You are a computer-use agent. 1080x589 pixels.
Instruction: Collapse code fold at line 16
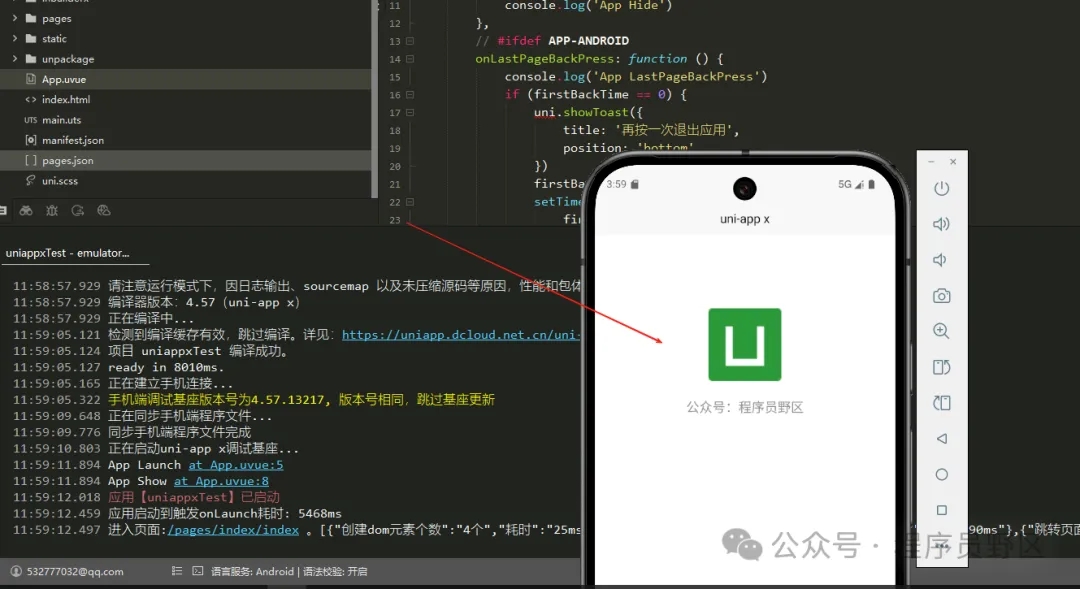[x=410, y=94]
